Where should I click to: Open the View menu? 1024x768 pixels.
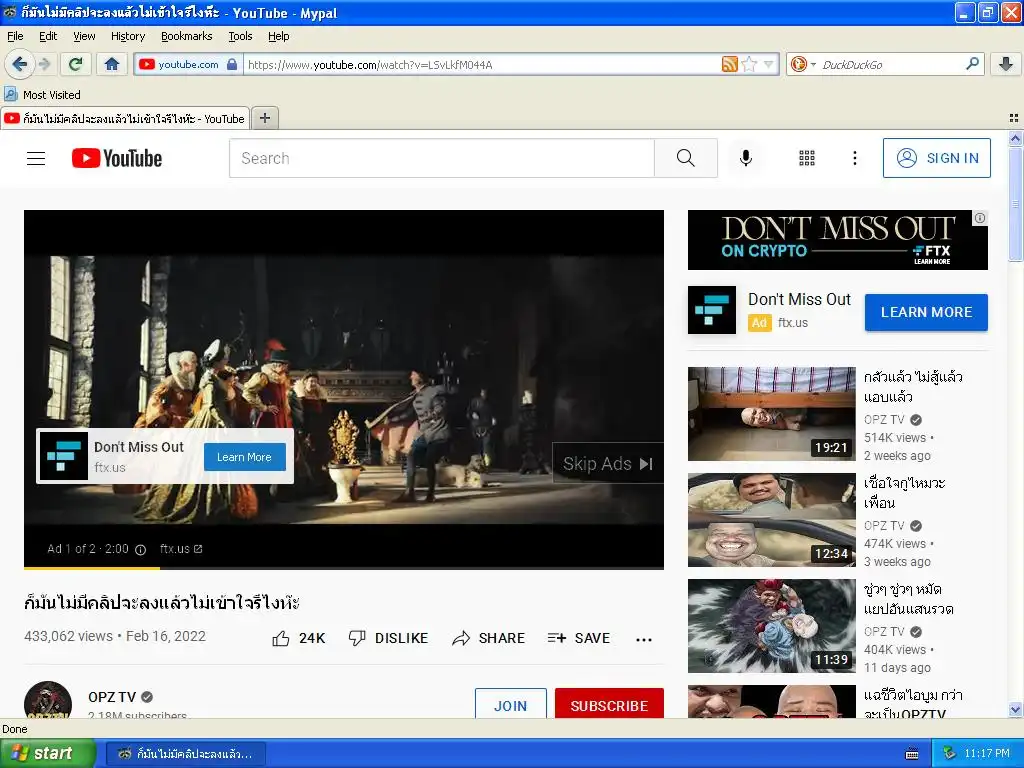(84, 36)
